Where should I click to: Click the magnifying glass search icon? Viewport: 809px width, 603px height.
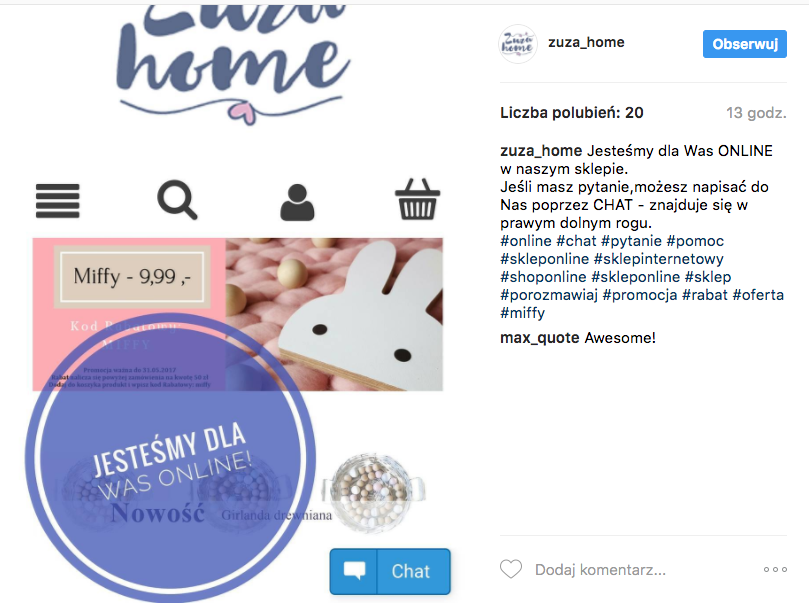(x=177, y=200)
